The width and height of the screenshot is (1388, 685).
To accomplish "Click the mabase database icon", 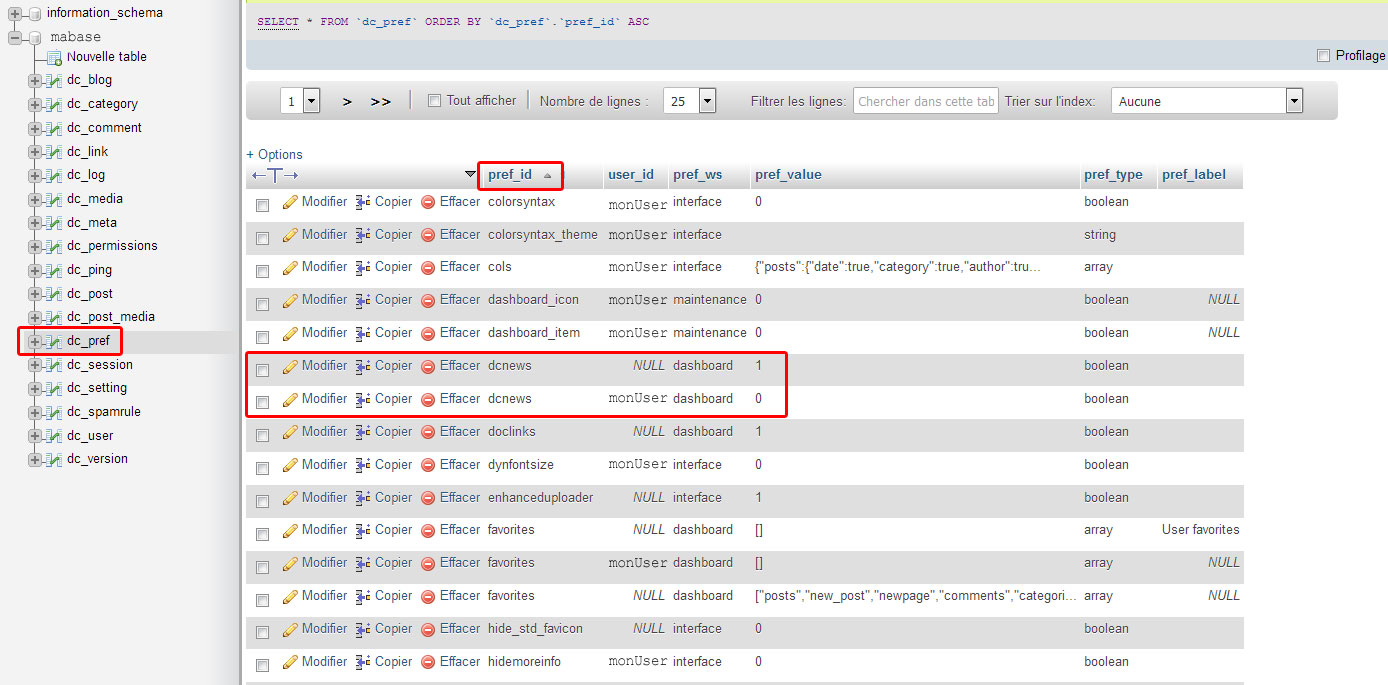I will tap(35, 37).
